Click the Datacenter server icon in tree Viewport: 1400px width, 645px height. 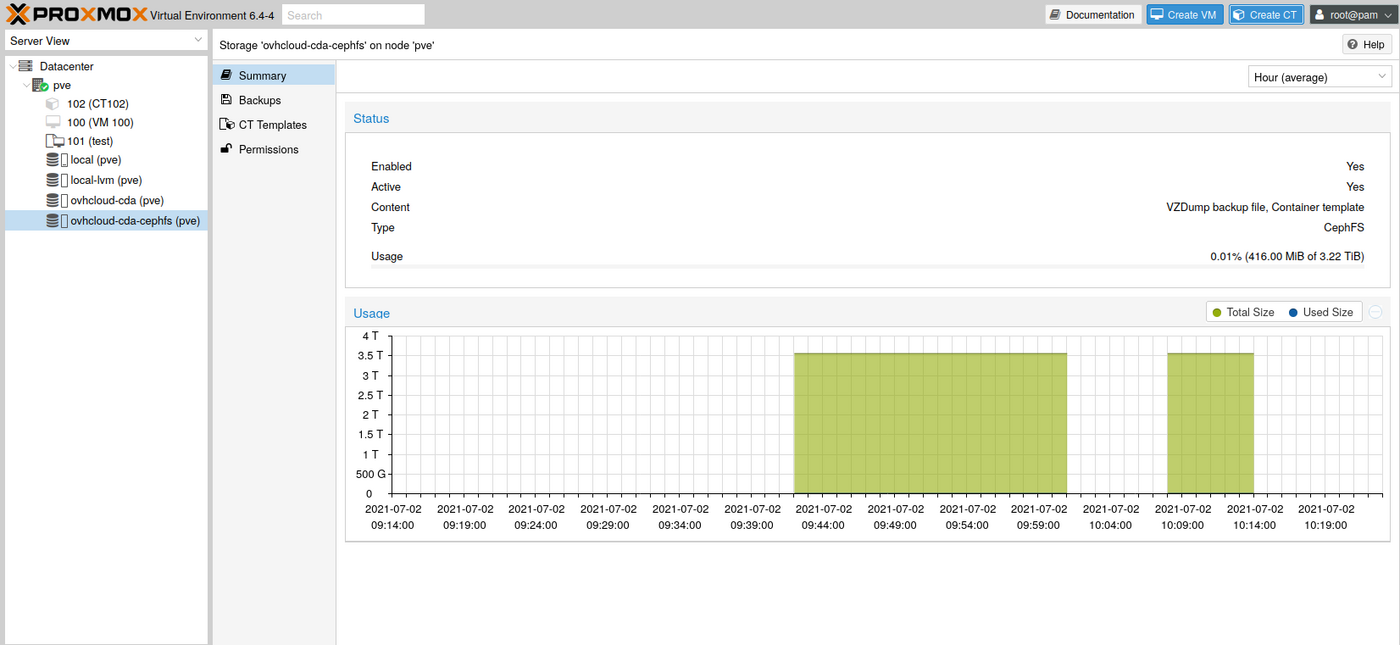pyautogui.click(x=26, y=66)
